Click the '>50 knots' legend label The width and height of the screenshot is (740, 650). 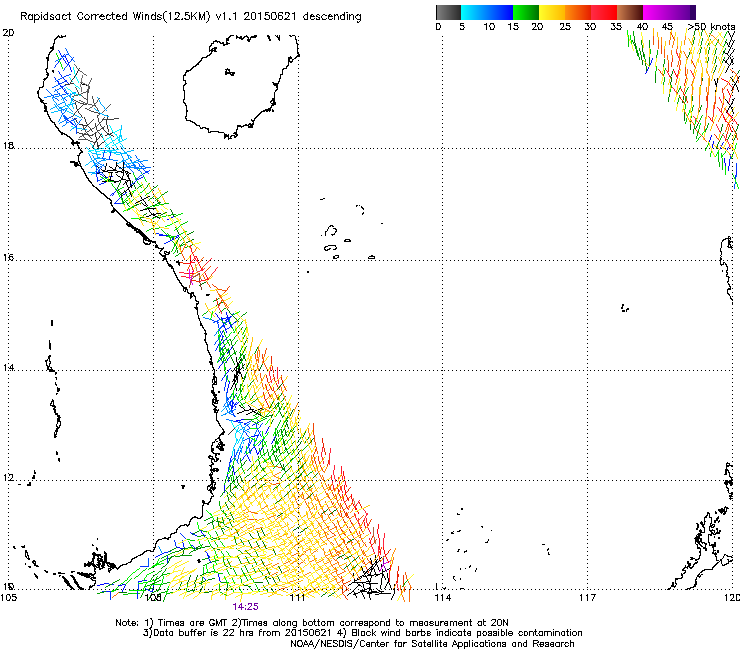click(711, 27)
